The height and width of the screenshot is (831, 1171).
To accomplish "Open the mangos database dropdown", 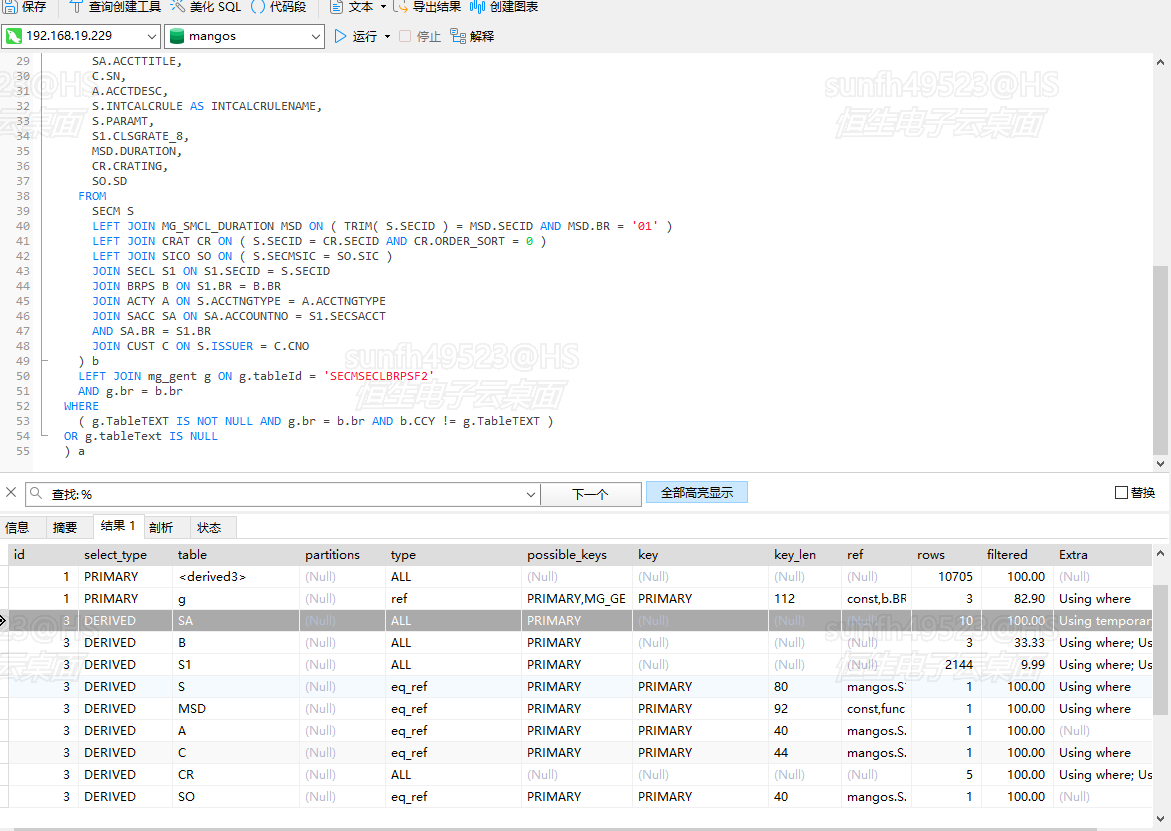I will (x=315, y=36).
